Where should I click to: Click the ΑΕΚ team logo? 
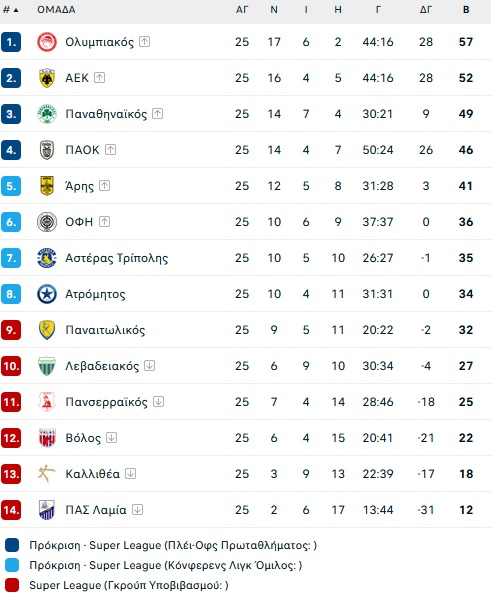47,78
